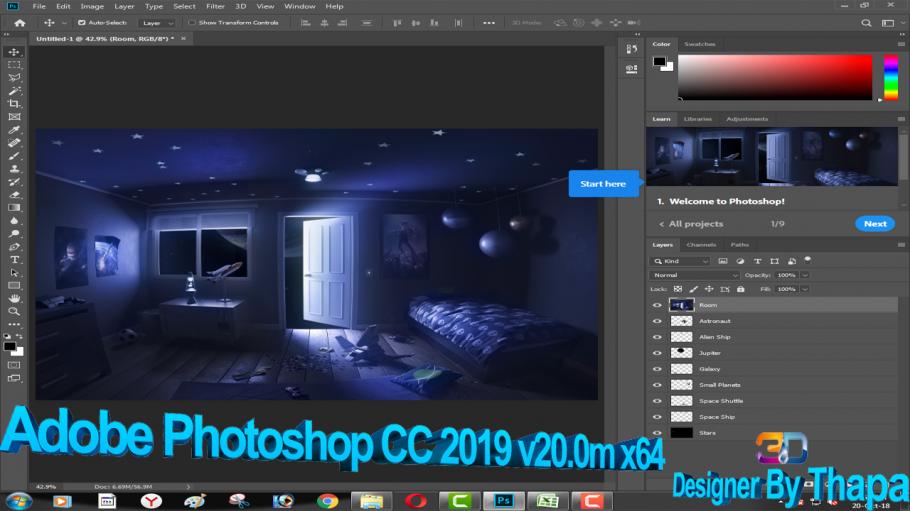Screen dimensions: 910x511
Task: Open the search icon in options bar
Action: (x=866, y=23)
